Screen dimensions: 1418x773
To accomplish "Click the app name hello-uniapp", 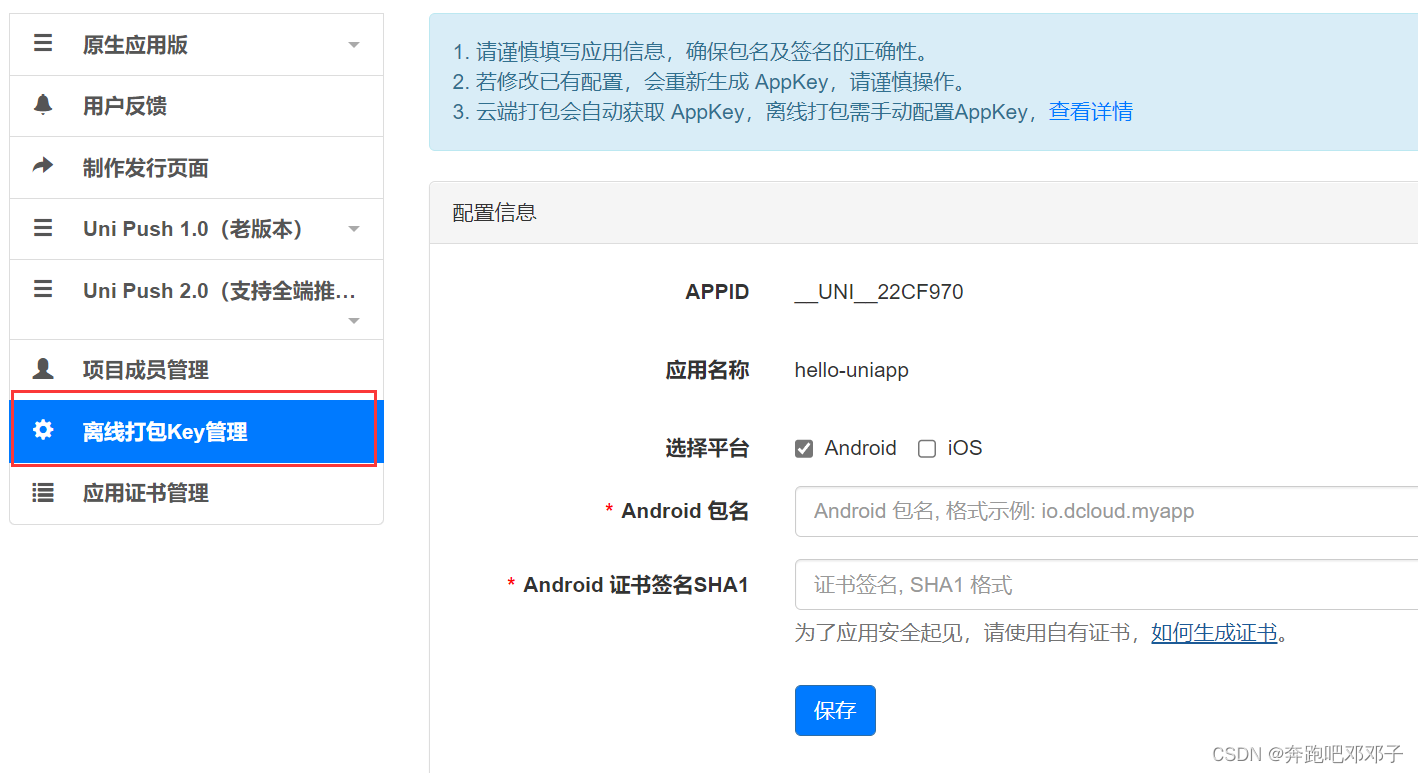I will click(852, 370).
